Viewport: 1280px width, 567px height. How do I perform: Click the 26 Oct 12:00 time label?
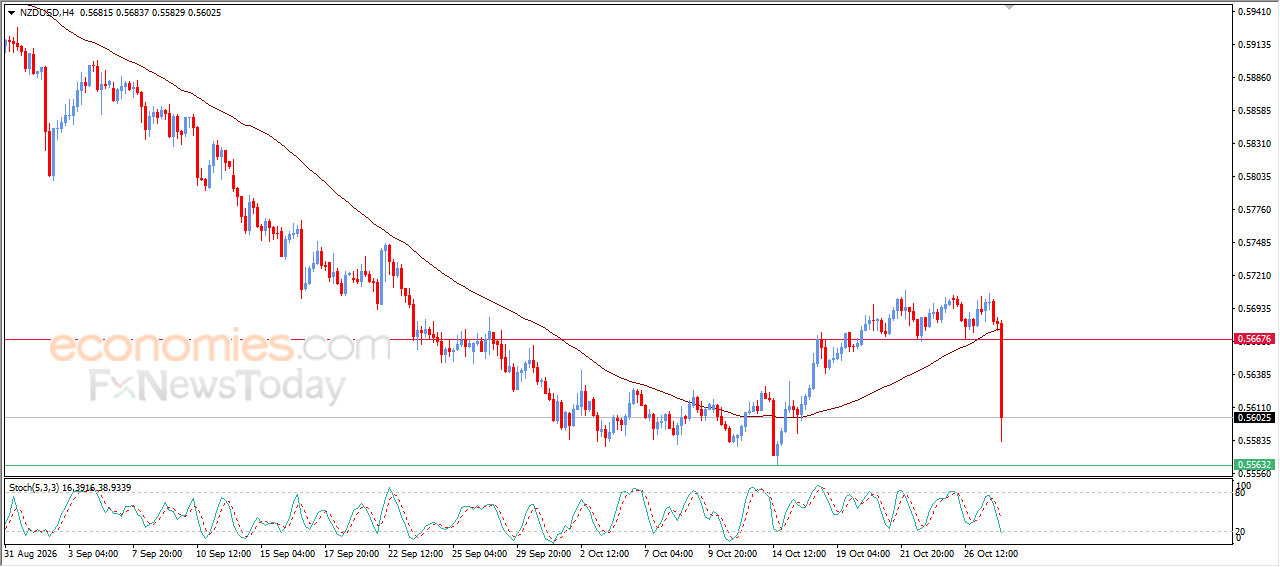tap(992, 553)
